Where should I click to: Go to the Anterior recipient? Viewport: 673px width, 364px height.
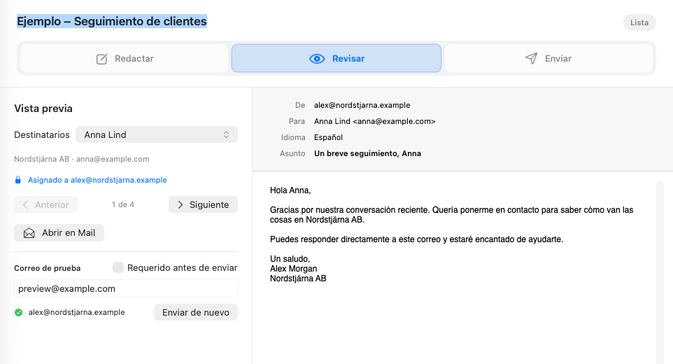coord(46,205)
